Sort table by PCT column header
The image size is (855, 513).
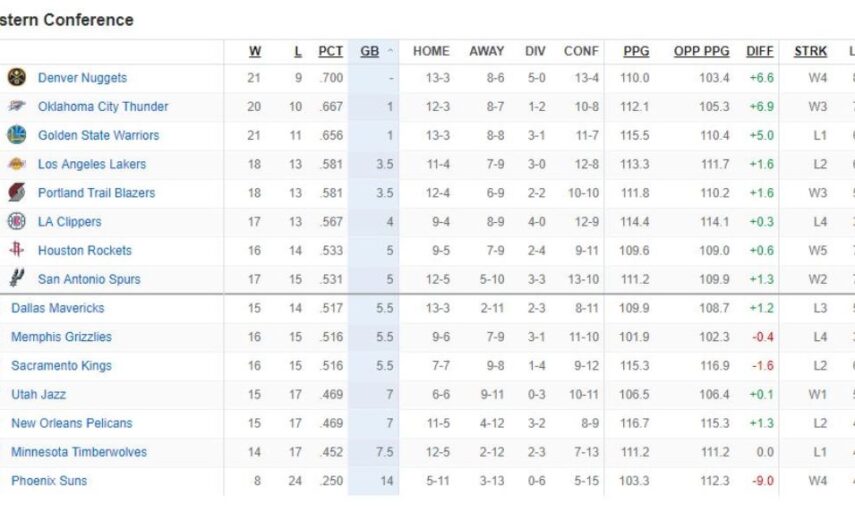(x=330, y=51)
